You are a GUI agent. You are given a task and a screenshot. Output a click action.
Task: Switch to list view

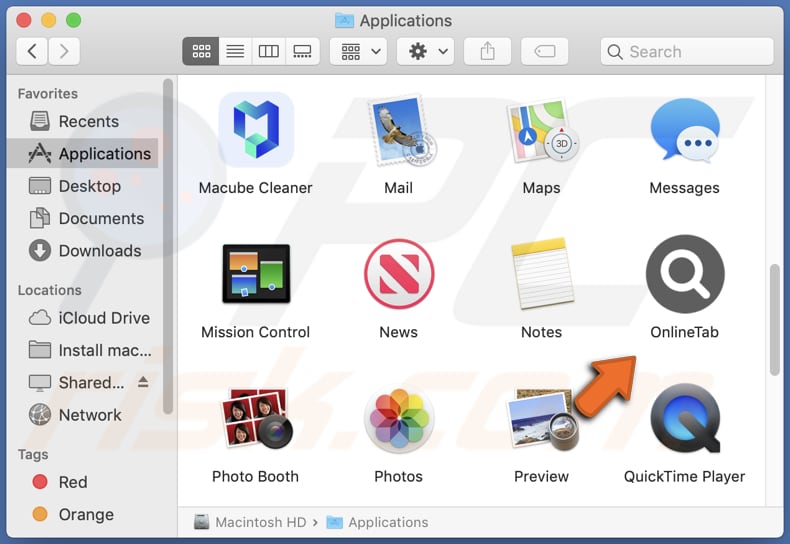(x=235, y=51)
